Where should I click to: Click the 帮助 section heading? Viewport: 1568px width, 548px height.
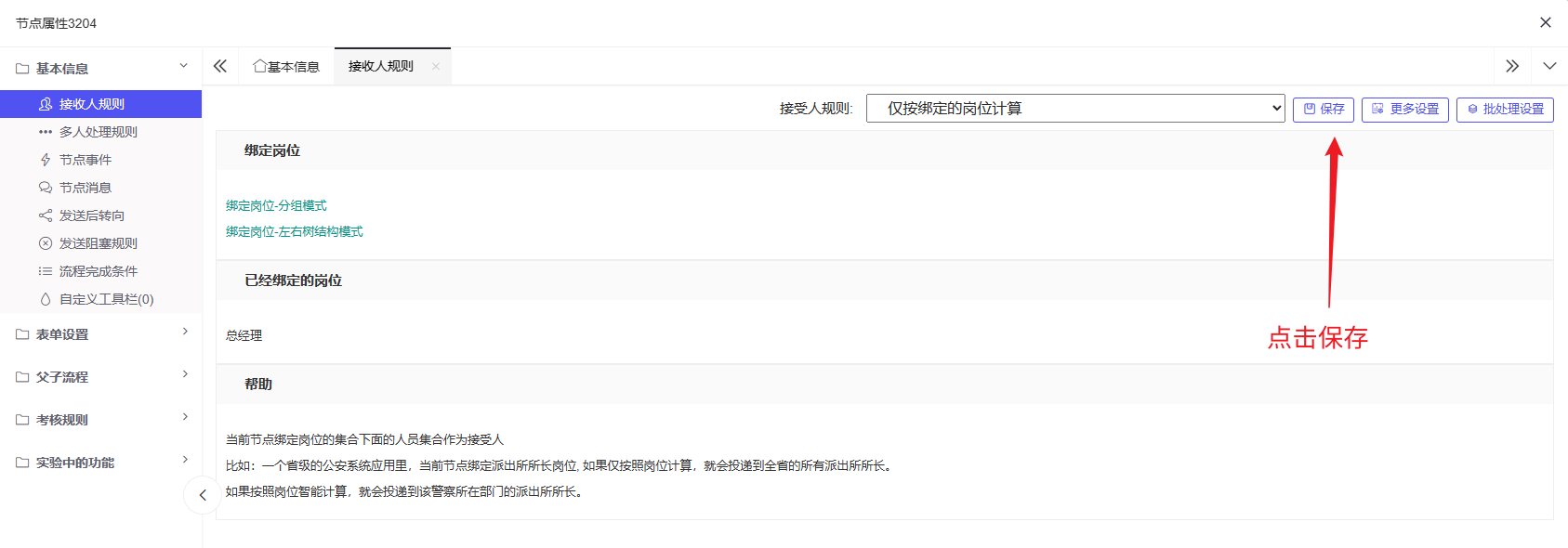tap(258, 385)
